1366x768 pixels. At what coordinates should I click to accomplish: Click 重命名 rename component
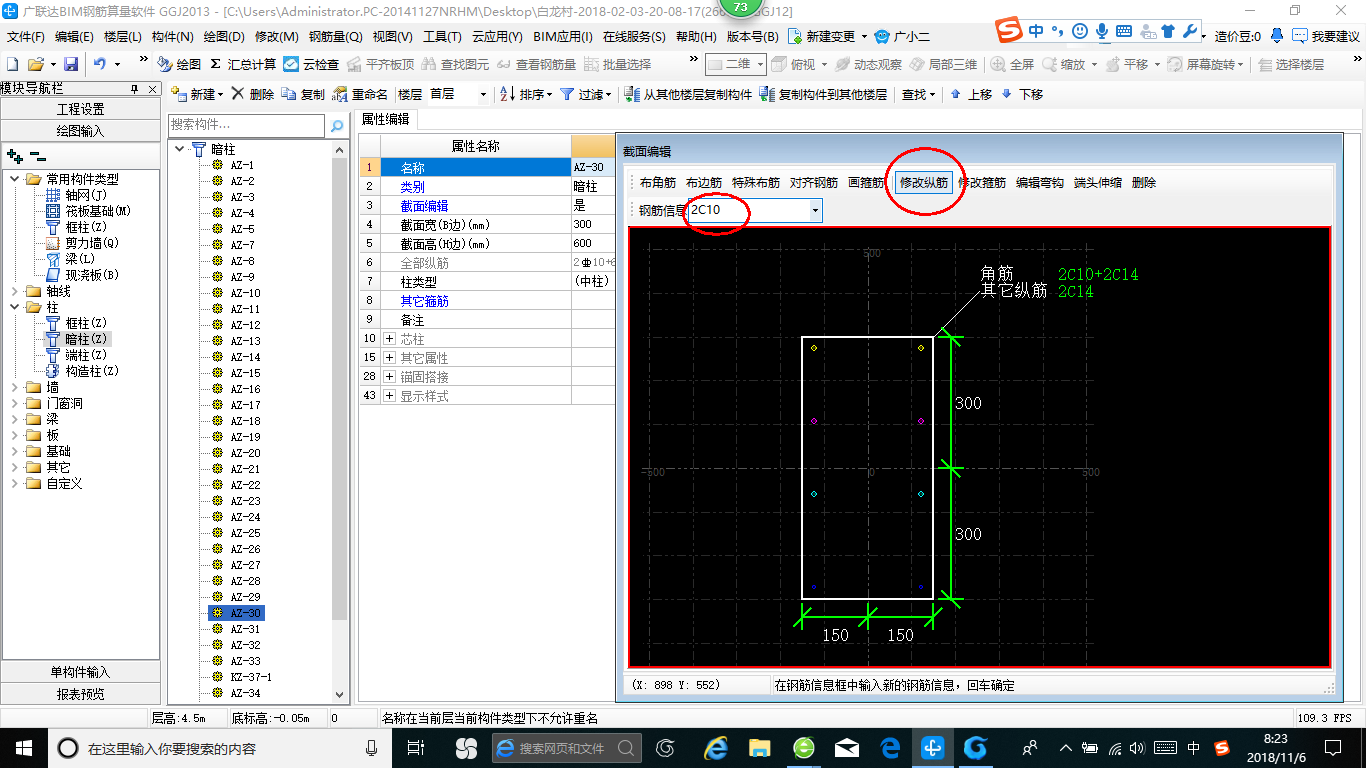360,95
